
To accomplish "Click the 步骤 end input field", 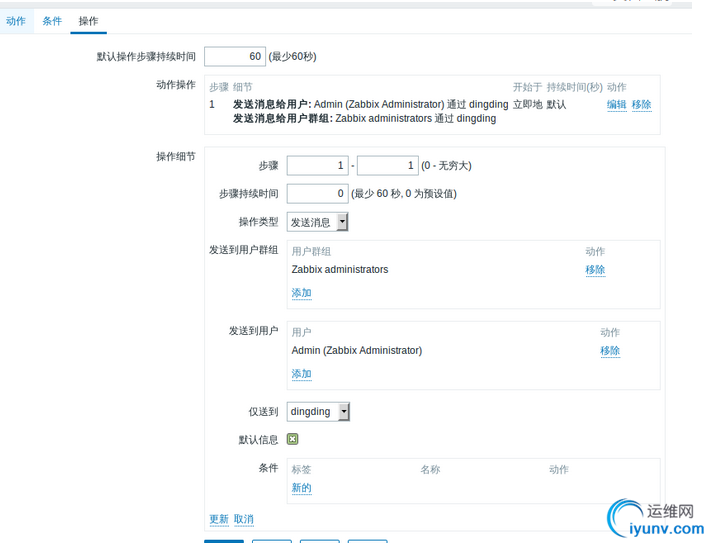I will coord(388,166).
